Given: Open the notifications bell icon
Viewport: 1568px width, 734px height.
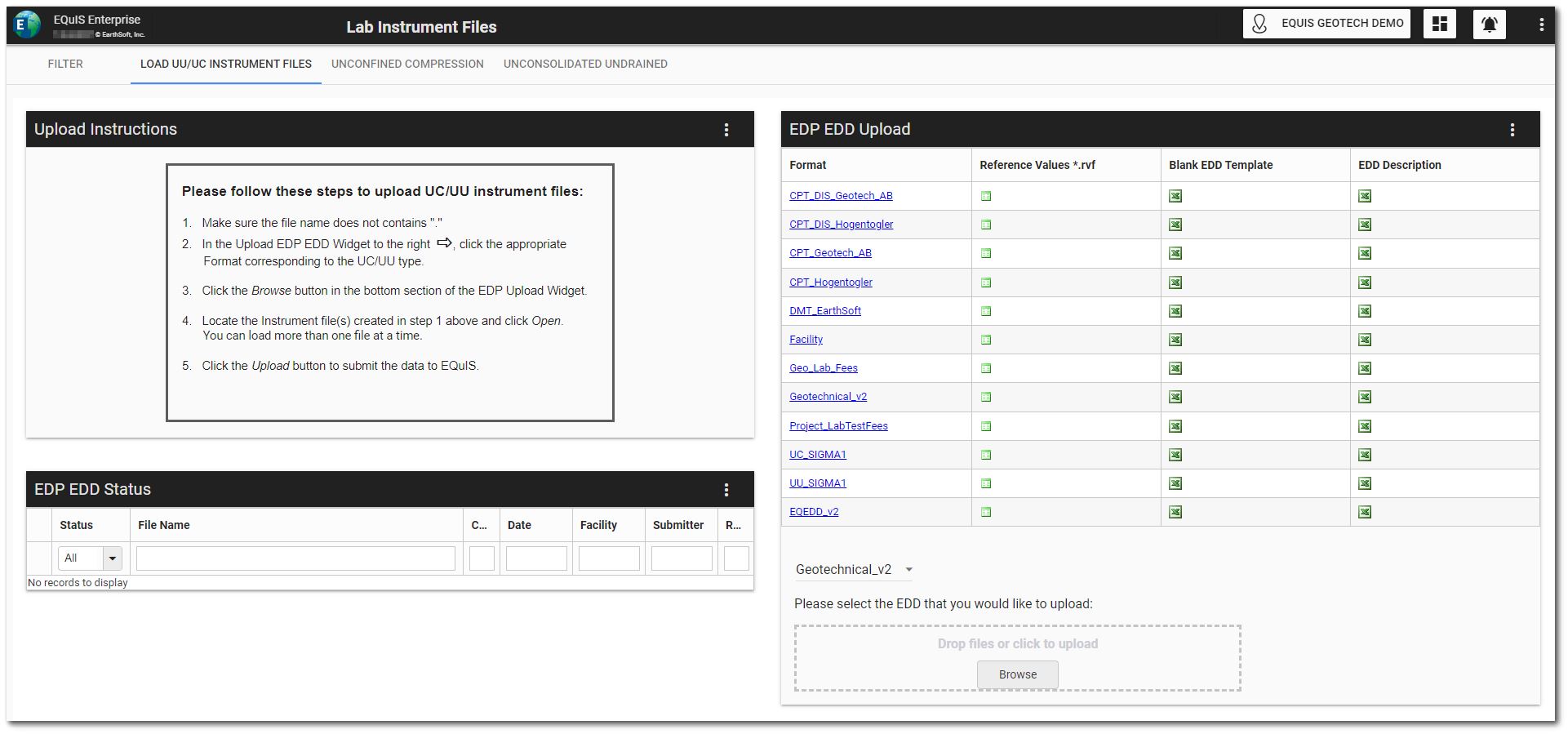Looking at the screenshot, I should pyautogui.click(x=1489, y=24).
